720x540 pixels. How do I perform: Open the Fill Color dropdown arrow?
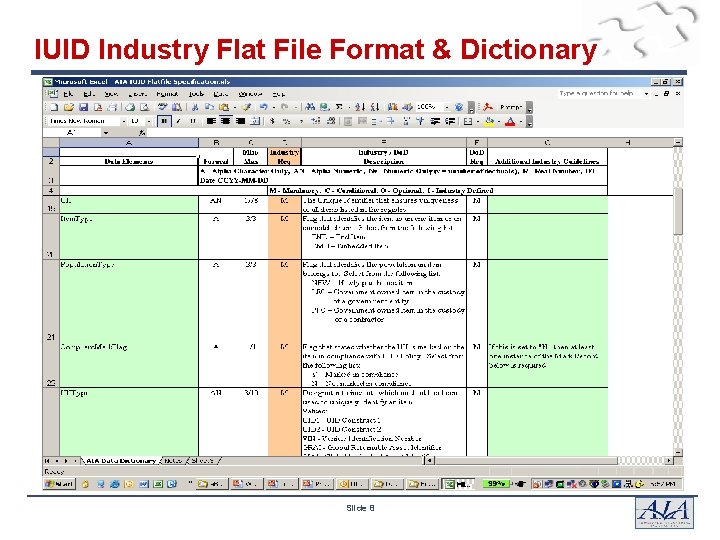[x=499, y=121]
